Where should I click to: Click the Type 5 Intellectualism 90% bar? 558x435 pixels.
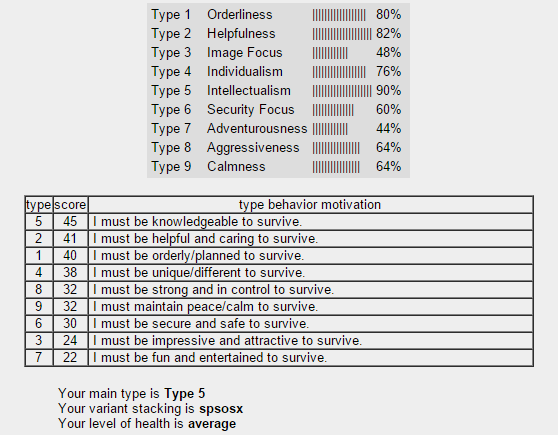(x=342, y=91)
